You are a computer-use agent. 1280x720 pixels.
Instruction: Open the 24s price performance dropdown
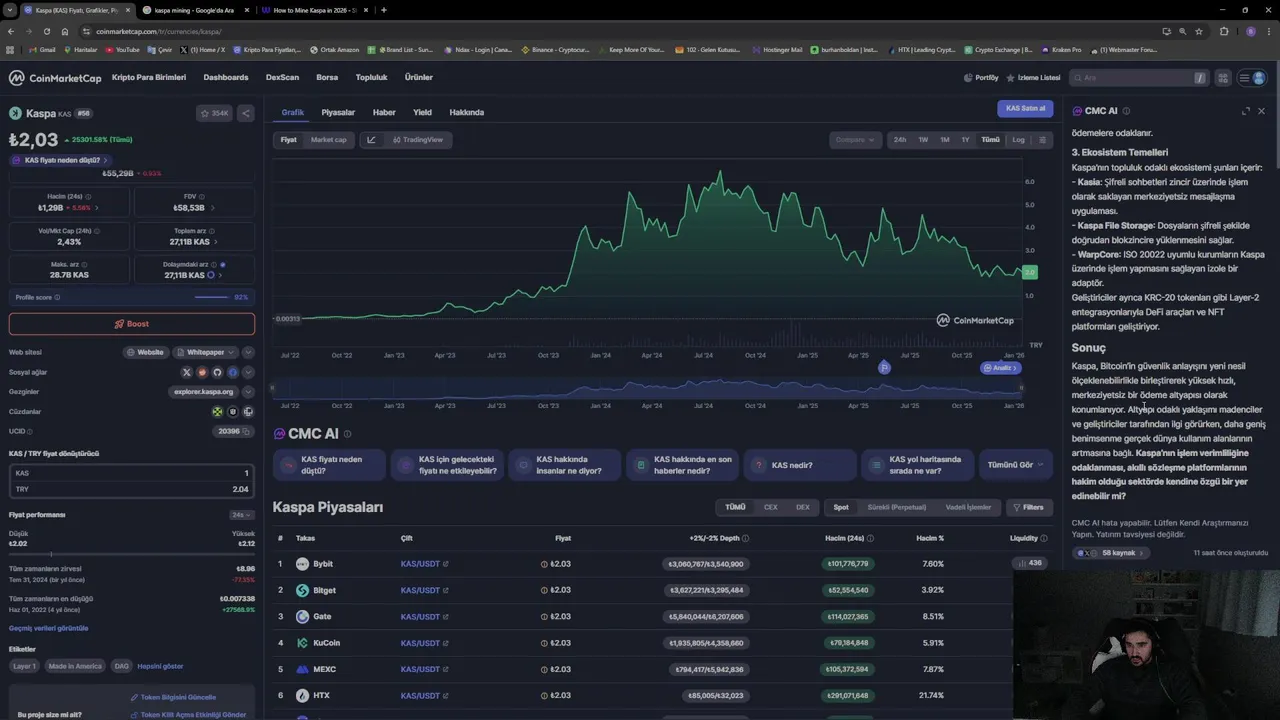(242, 515)
